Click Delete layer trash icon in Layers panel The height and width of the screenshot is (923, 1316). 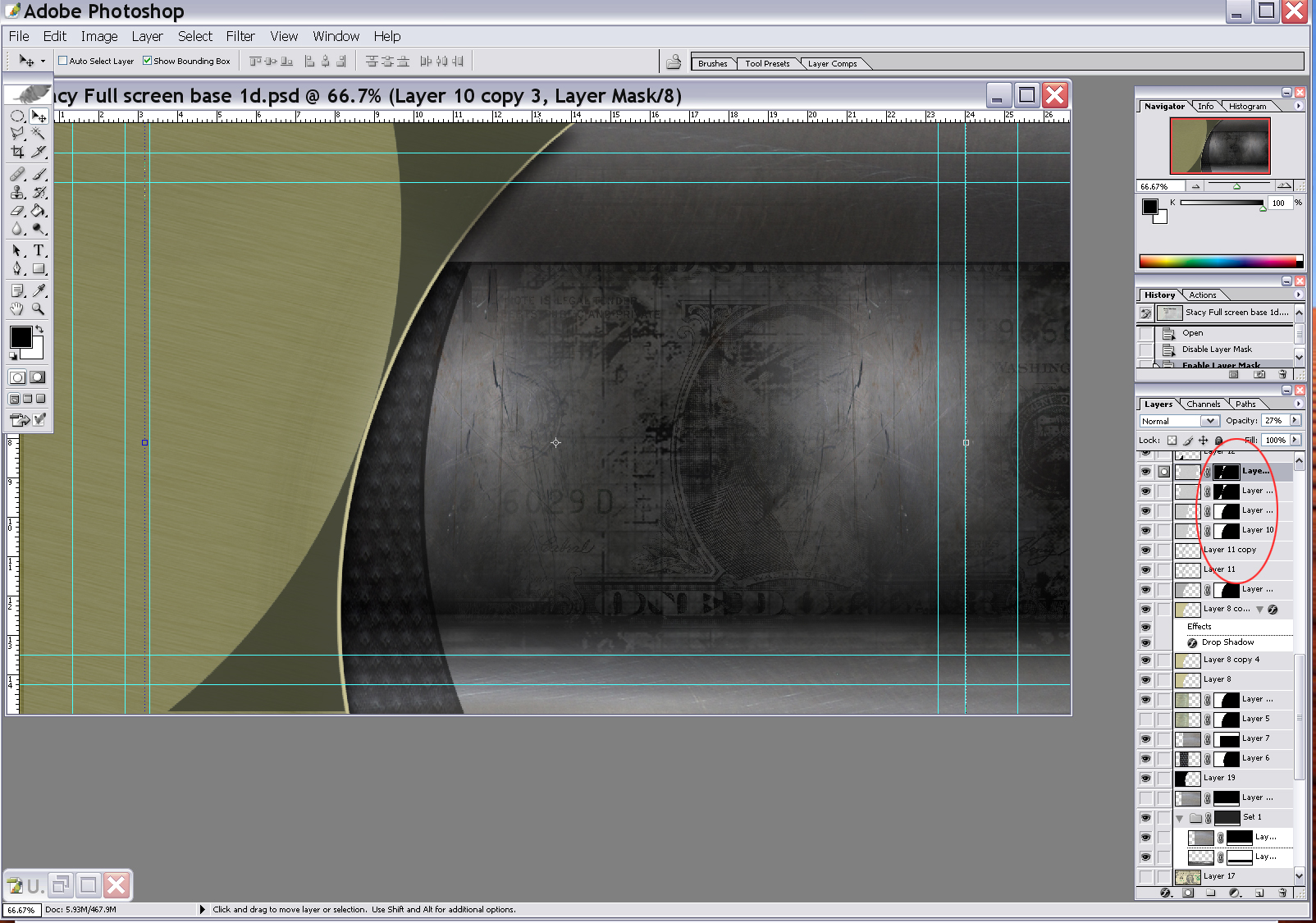click(x=1282, y=893)
